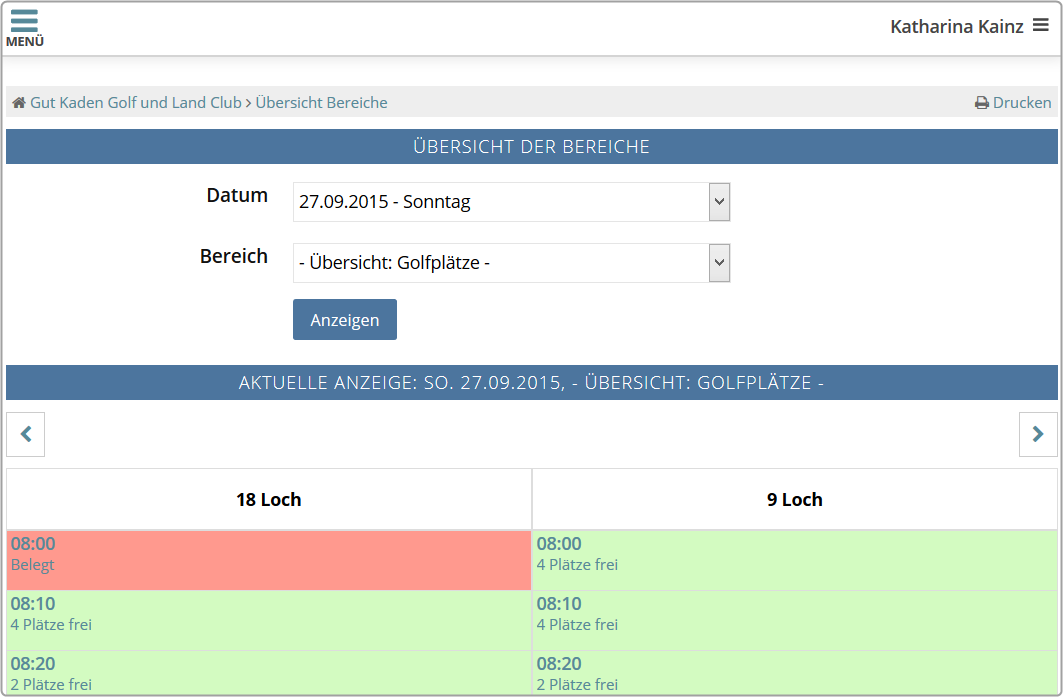Image resolution: width=1063 pixels, height=697 pixels.
Task: Choose 08:20 slot on 18 Loch
Action: click(x=269, y=673)
